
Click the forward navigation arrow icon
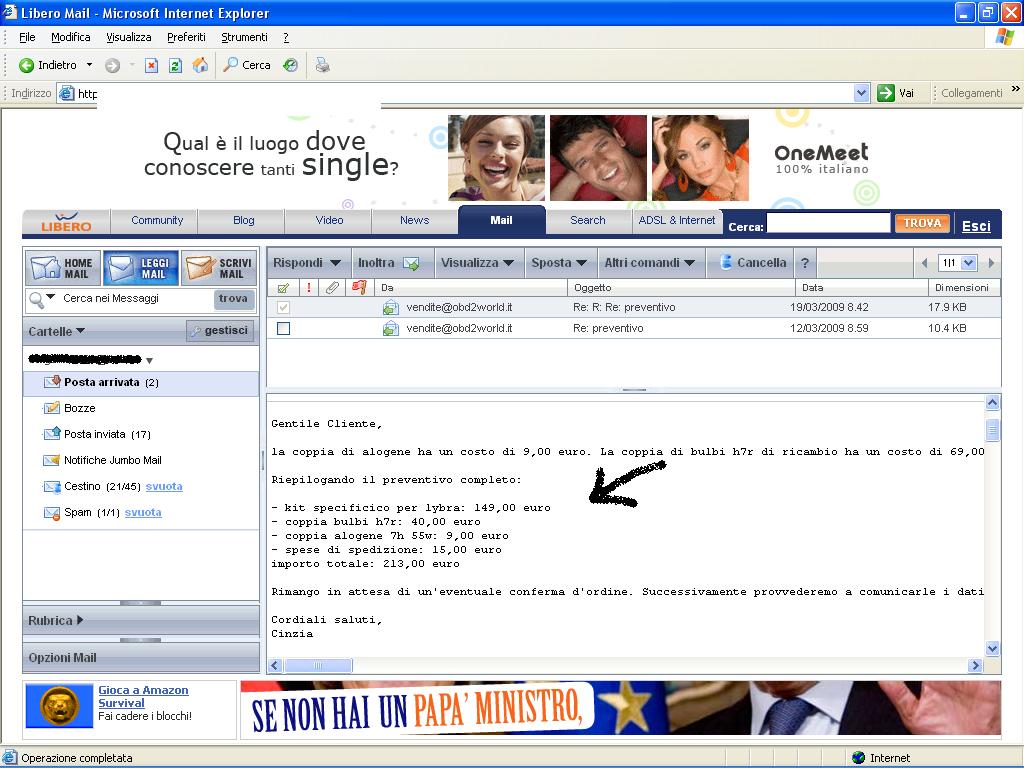112,65
